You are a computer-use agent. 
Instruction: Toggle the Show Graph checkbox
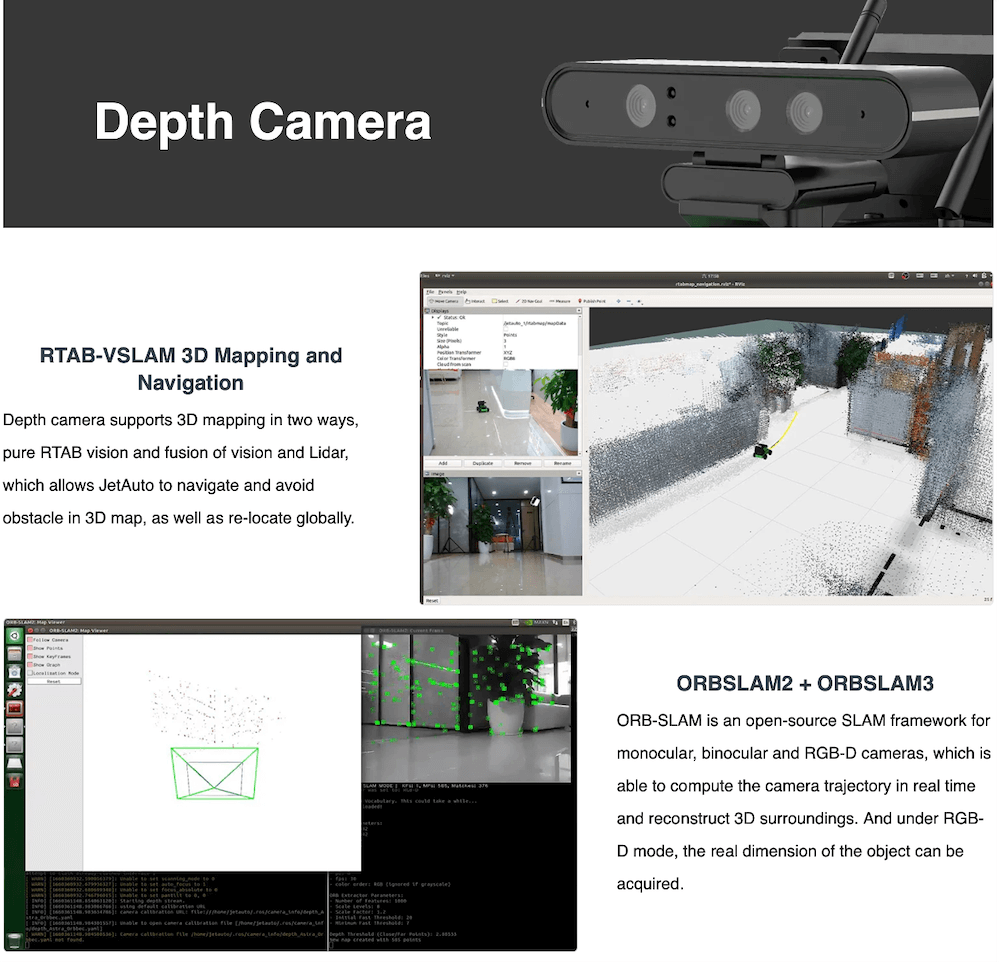[x=30, y=664]
